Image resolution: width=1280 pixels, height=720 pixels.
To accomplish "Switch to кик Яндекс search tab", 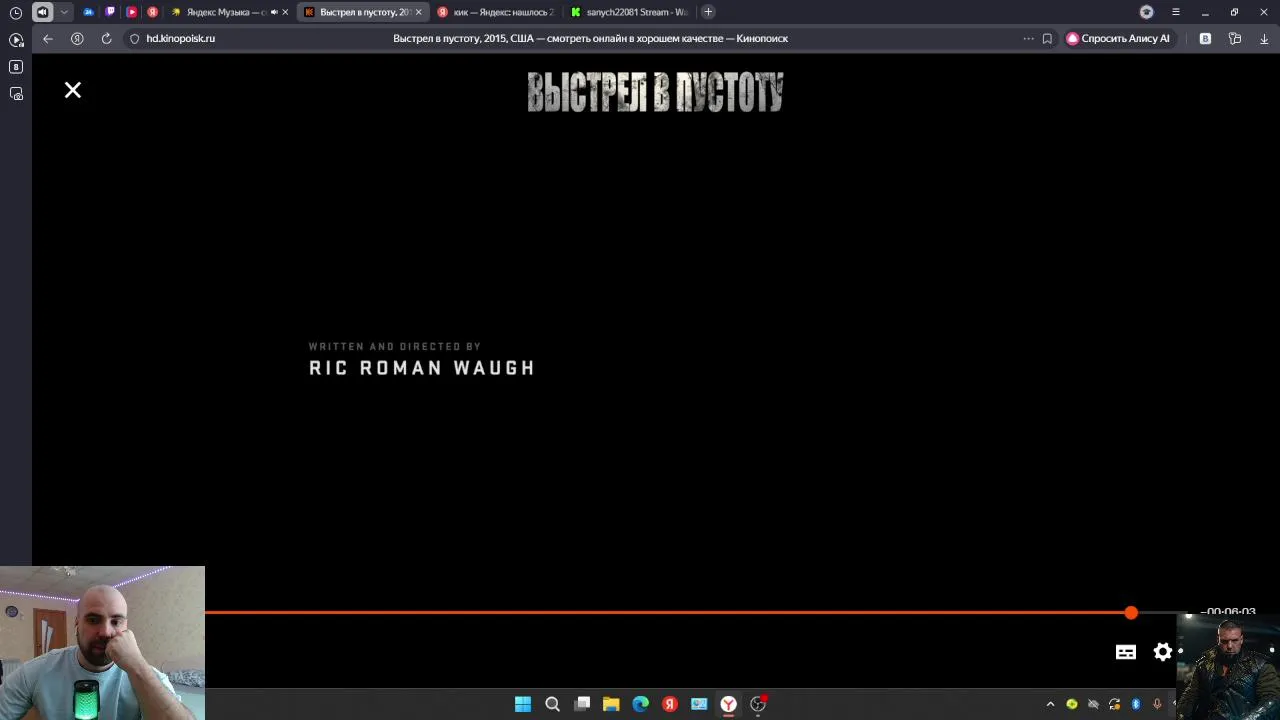I will [x=496, y=12].
